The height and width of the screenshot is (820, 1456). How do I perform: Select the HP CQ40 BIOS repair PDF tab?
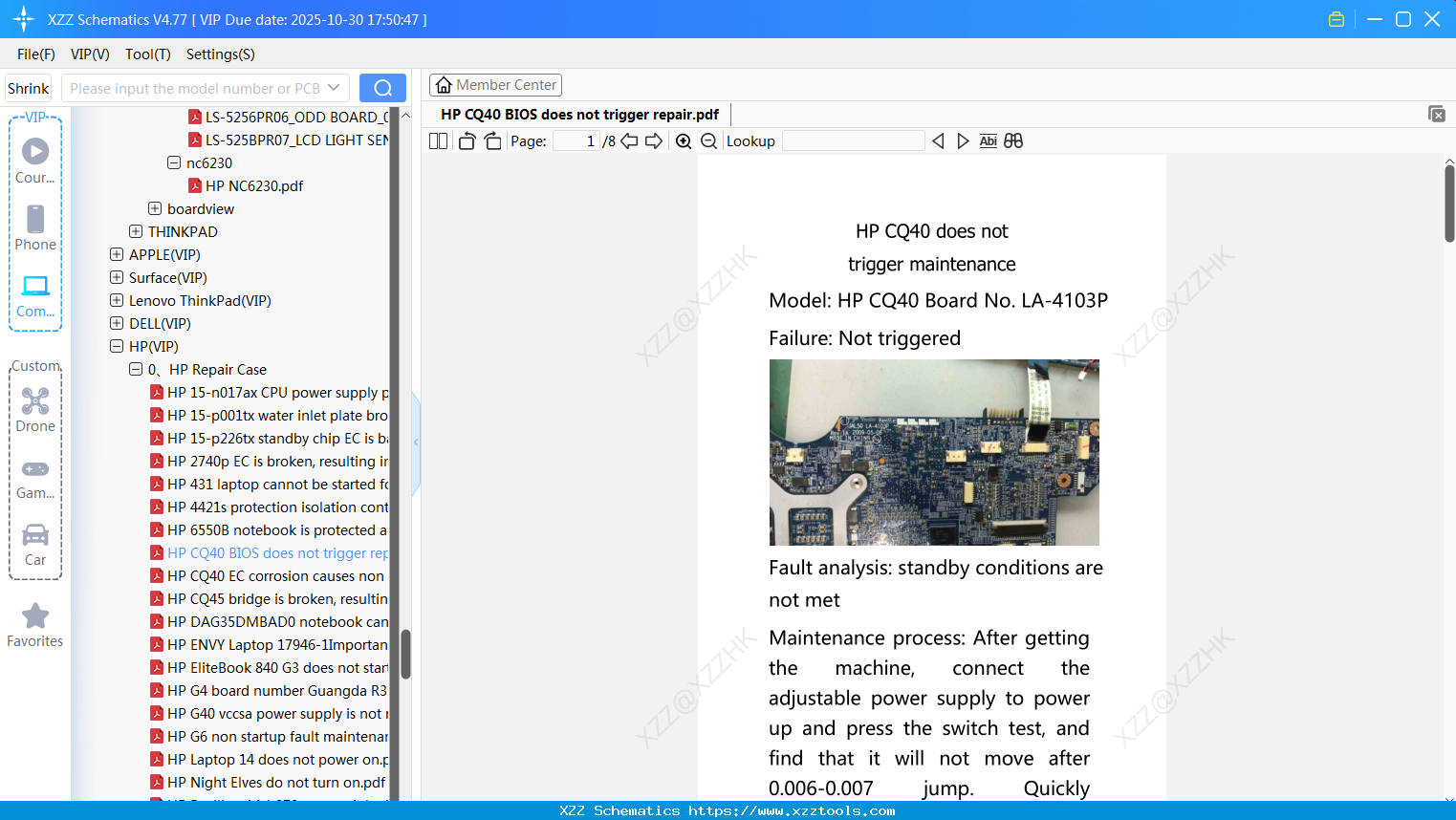tap(579, 115)
